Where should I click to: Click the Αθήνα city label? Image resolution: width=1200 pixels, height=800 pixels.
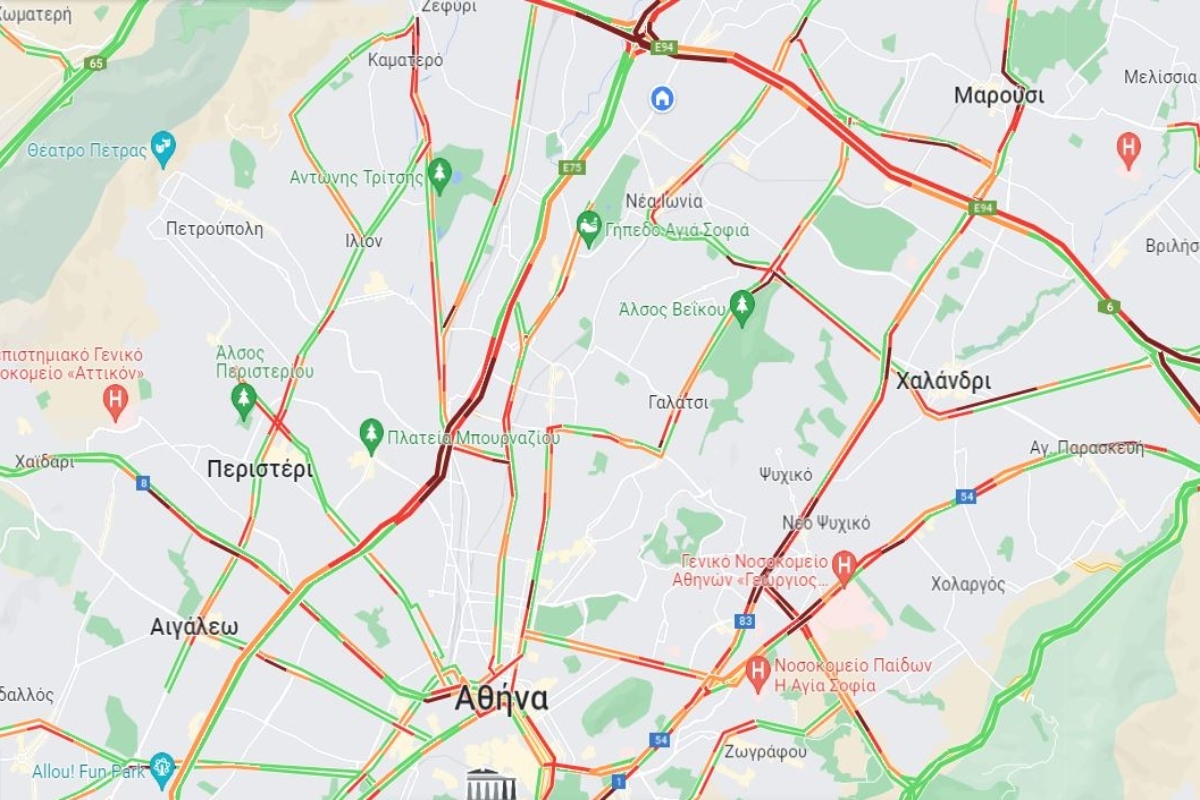501,698
